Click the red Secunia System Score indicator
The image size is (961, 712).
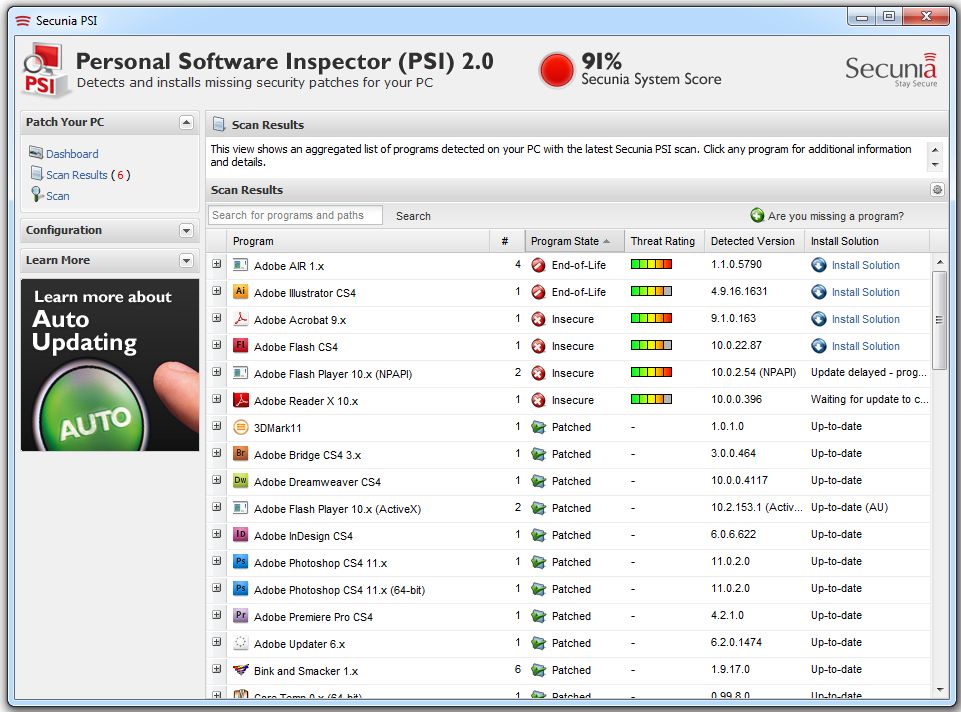[556, 70]
